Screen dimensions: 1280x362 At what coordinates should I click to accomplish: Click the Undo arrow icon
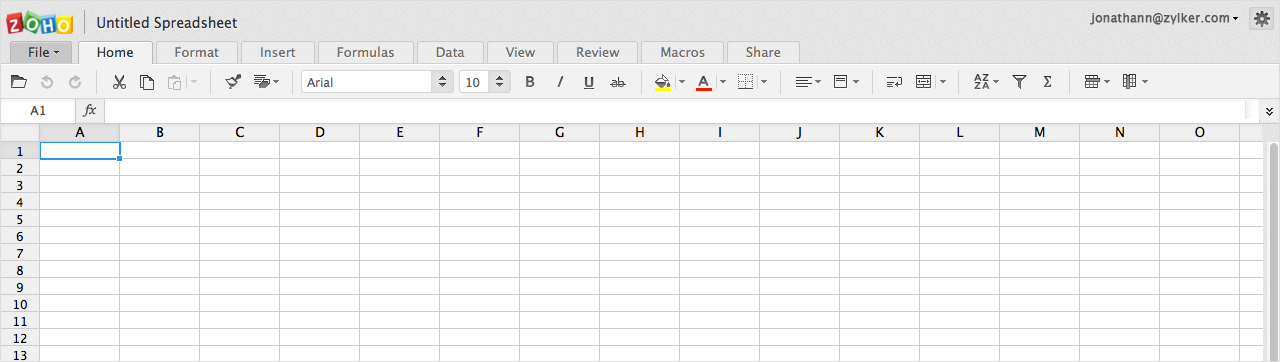[x=46, y=82]
